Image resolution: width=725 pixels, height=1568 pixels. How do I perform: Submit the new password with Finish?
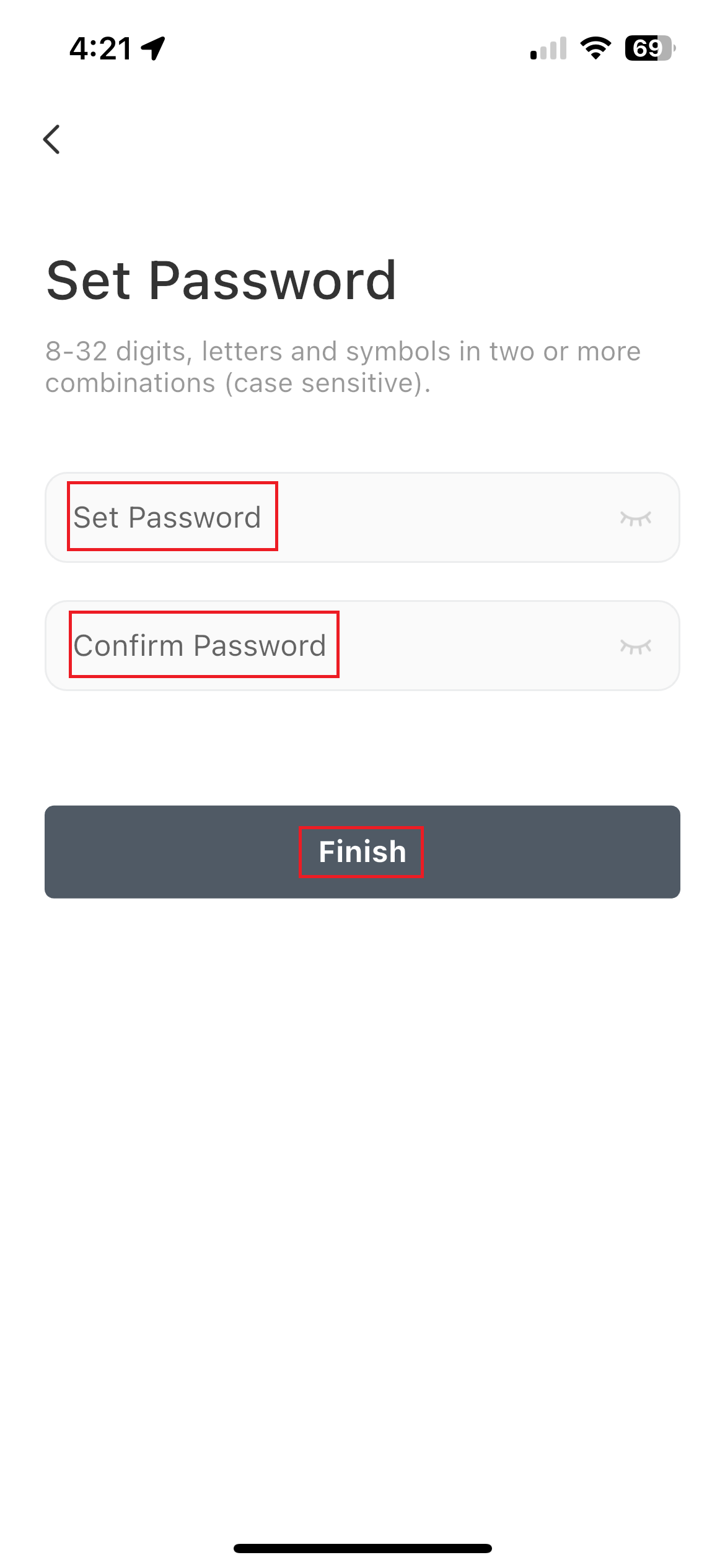coord(362,852)
